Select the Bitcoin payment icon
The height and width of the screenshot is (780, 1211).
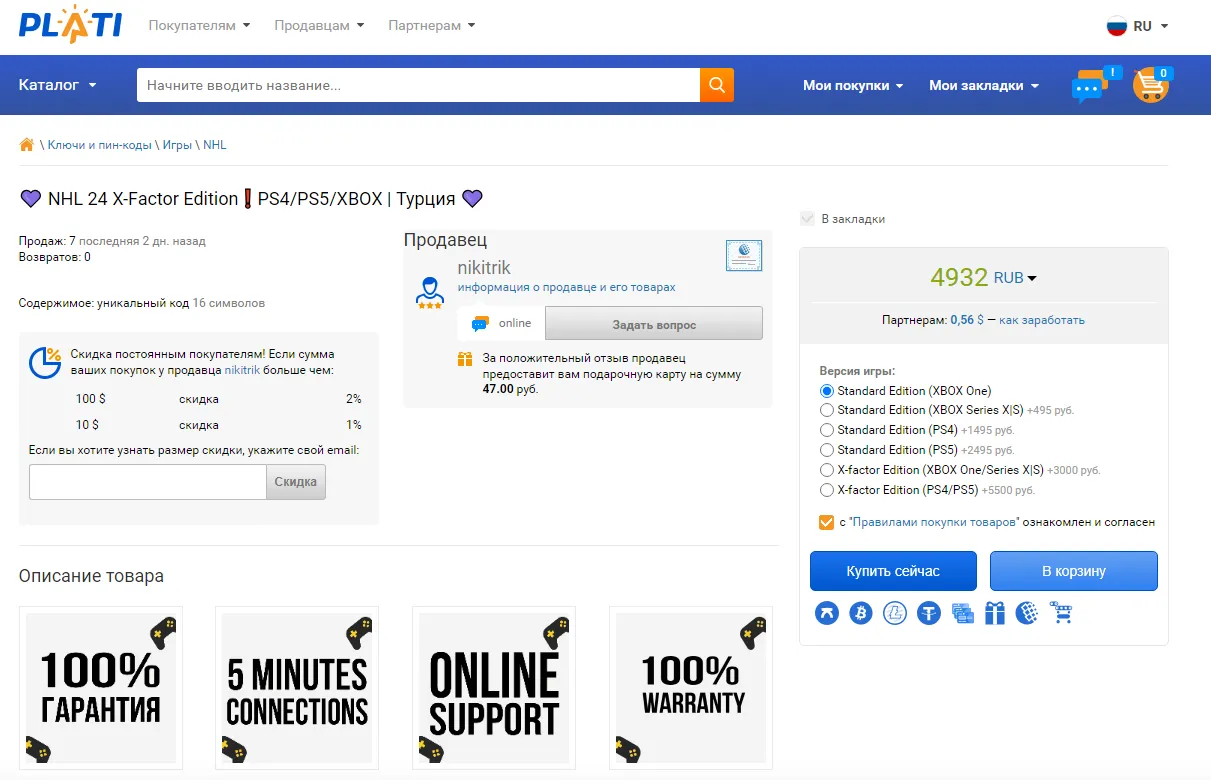(x=861, y=613)
